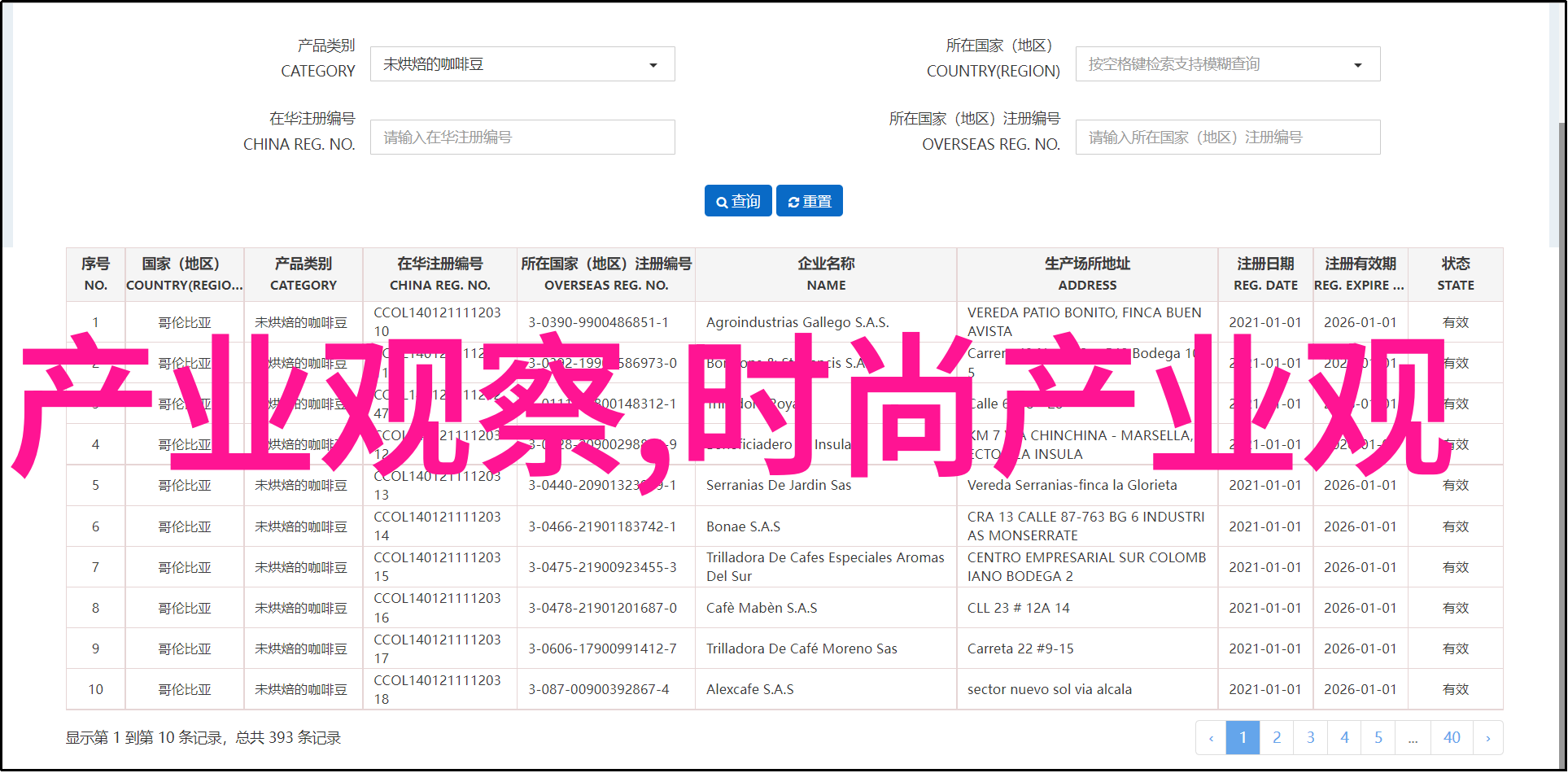Click address CLL 23 # 12A 14
Image resolution: width=1568 pixels, height=773 pixels.
click(x=1019, y=609)
